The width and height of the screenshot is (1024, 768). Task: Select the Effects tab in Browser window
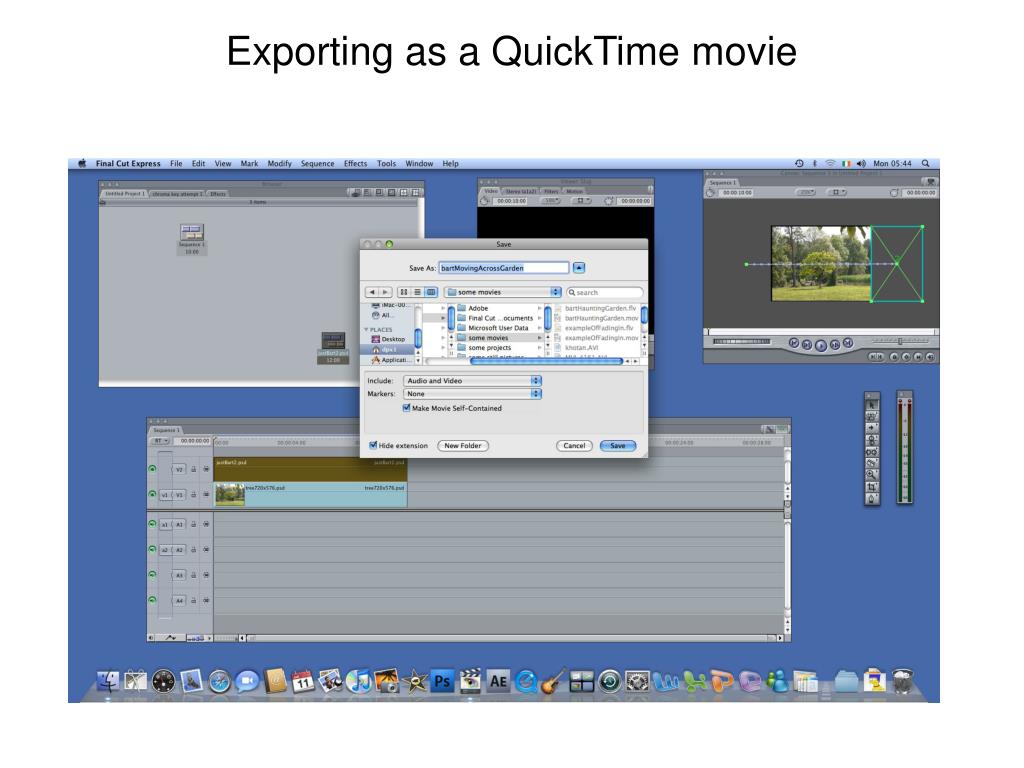(218, 194)
